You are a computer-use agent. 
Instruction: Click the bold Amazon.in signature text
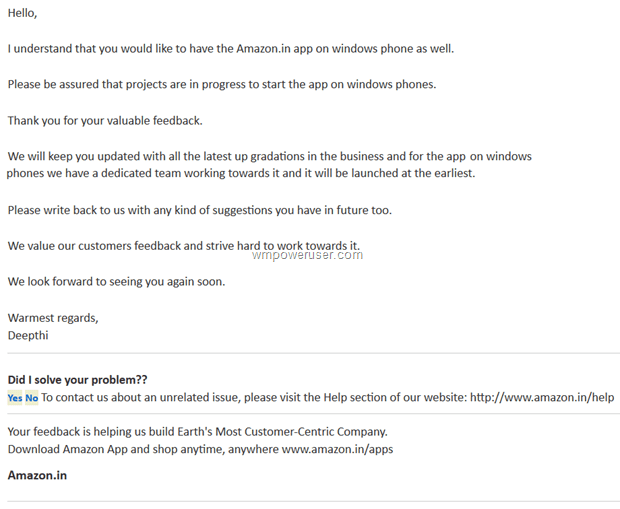37,475
